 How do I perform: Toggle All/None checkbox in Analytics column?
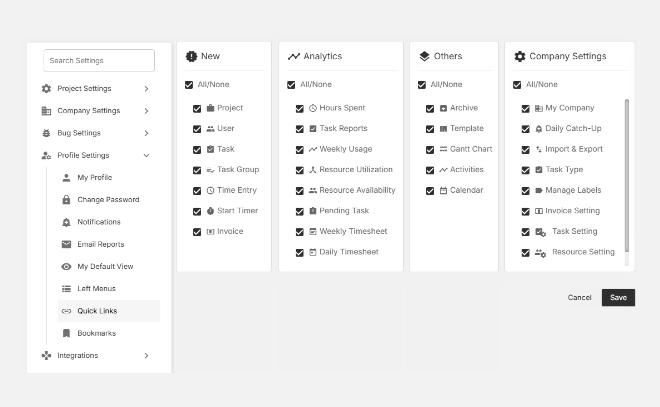click(291, 85)
